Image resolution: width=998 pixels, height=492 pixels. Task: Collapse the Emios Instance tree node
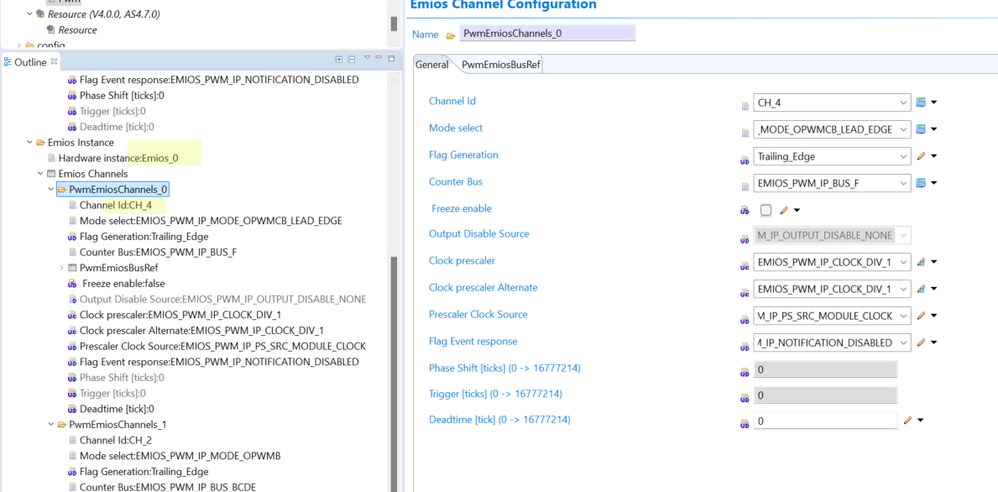29,143
